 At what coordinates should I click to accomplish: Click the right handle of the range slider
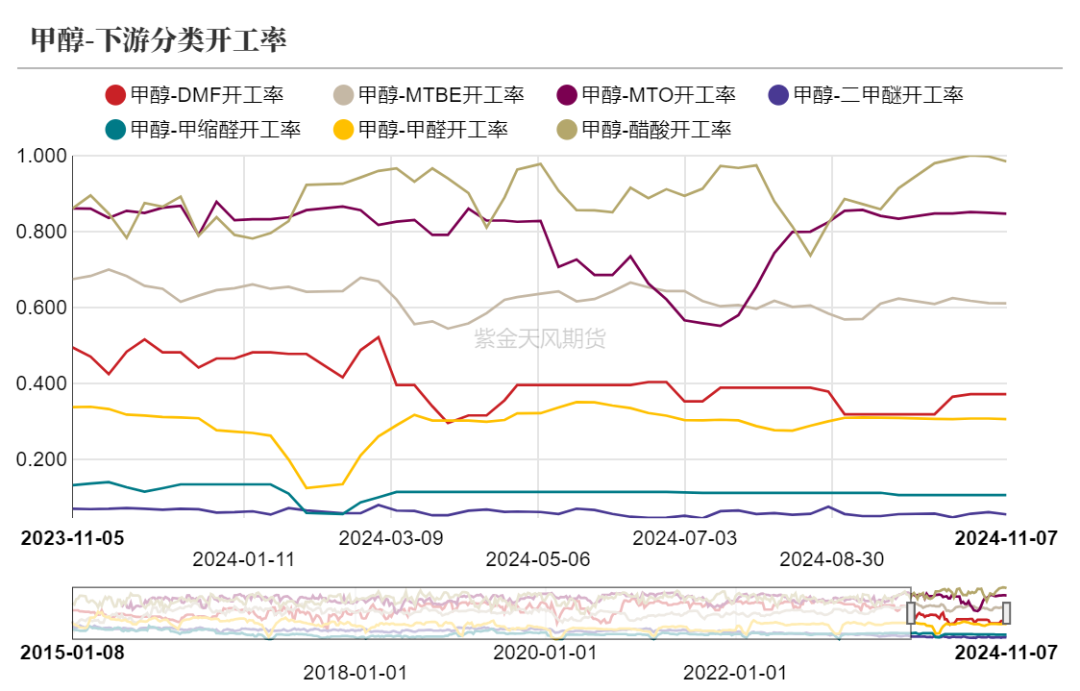tap(1006, 612)
